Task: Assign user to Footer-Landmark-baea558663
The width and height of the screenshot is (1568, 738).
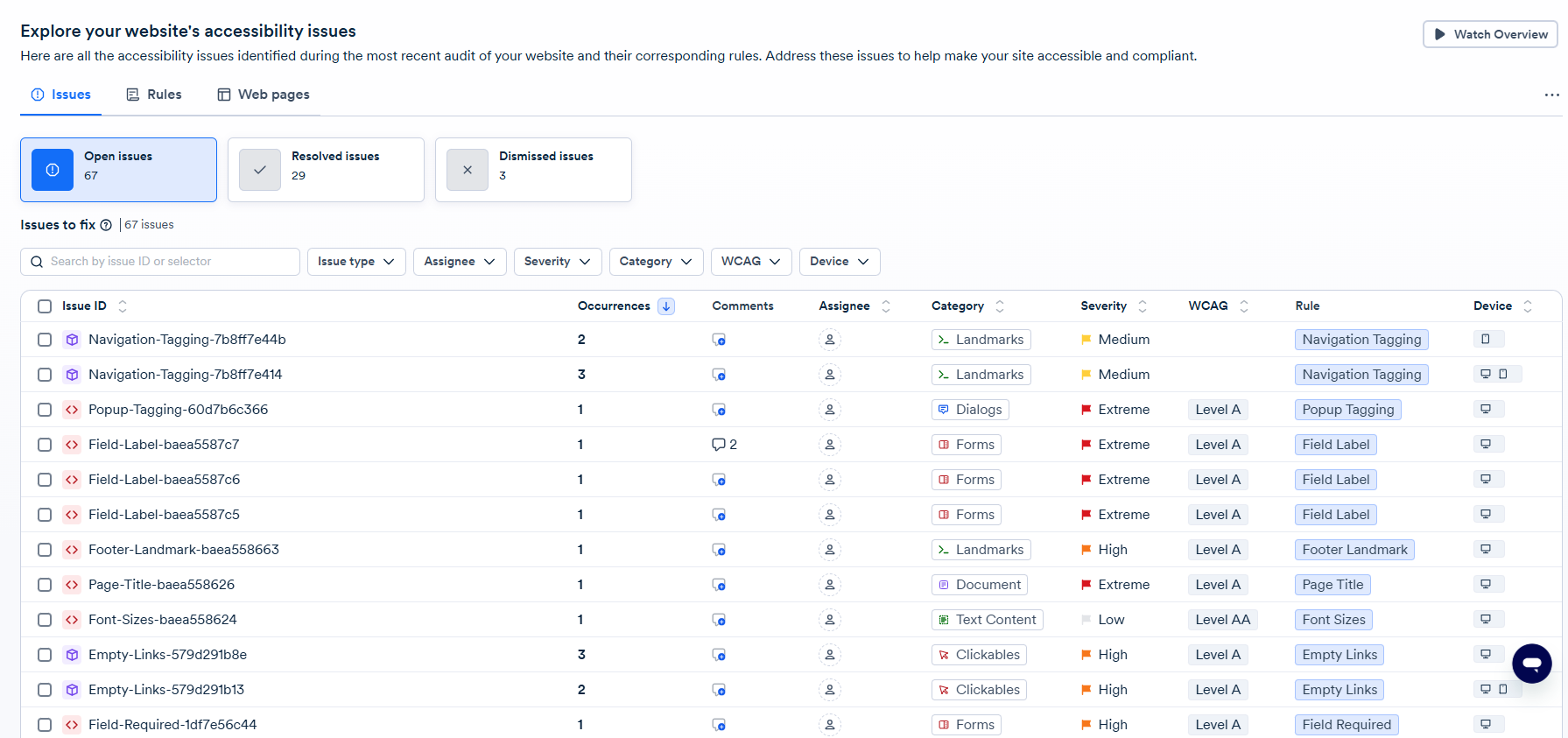Action: coord(830,550)
